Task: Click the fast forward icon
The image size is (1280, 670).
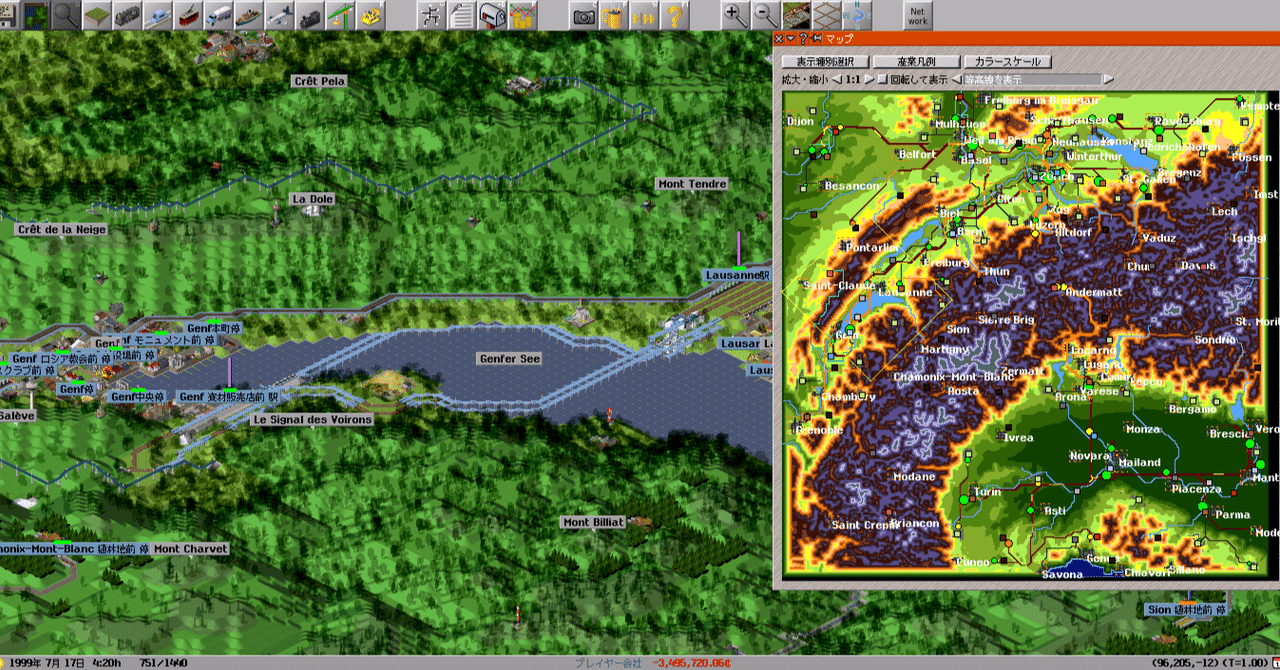Action: tap(645, 15)
